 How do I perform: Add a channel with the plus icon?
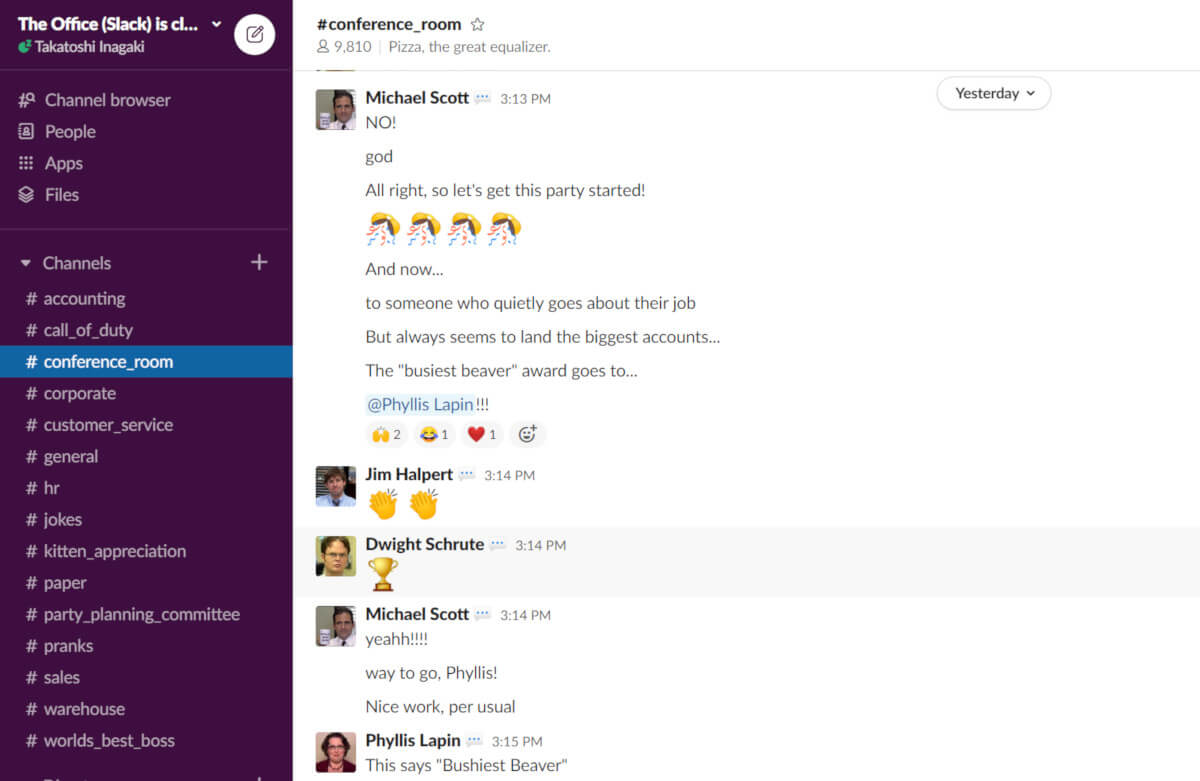[259, 262]
